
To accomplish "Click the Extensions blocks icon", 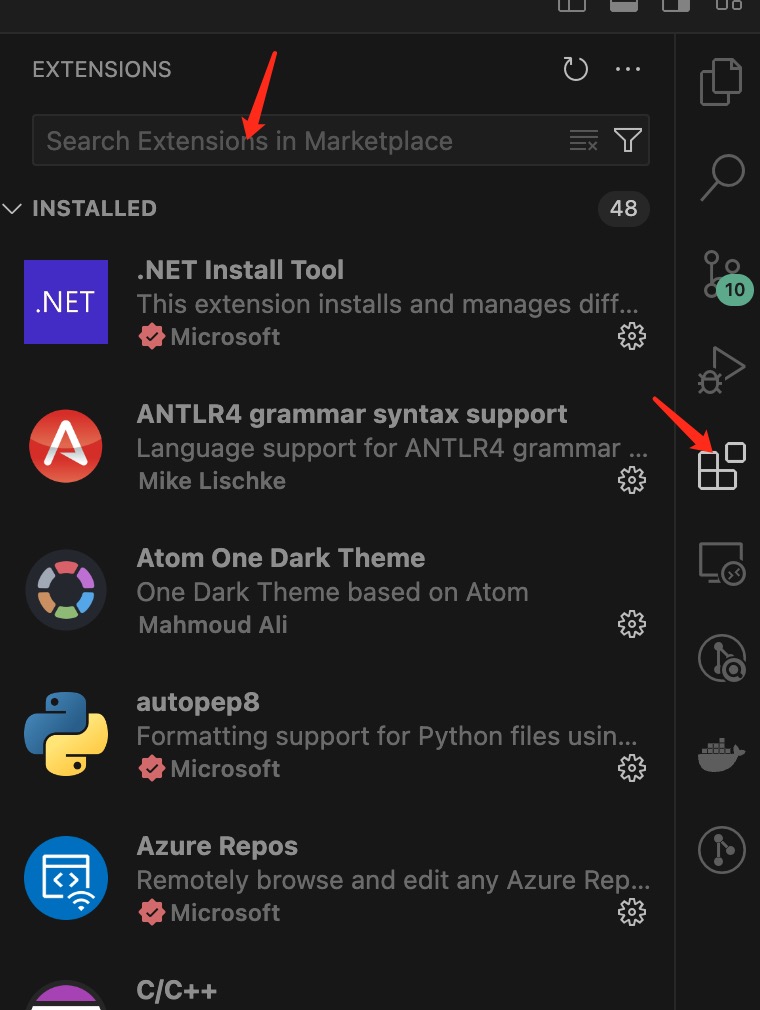I will [721, 466].
